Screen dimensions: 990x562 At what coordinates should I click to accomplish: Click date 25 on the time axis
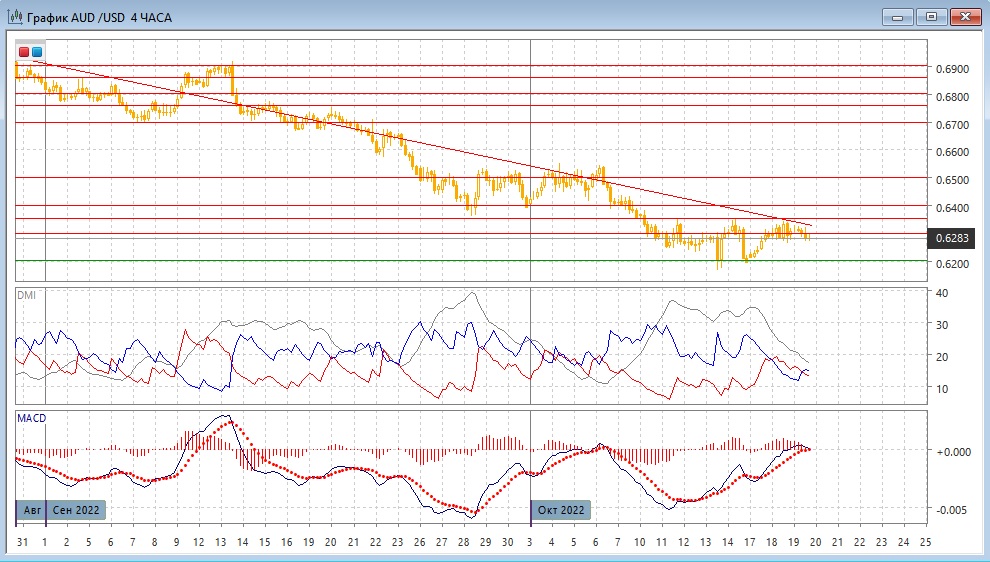point(924,541)
